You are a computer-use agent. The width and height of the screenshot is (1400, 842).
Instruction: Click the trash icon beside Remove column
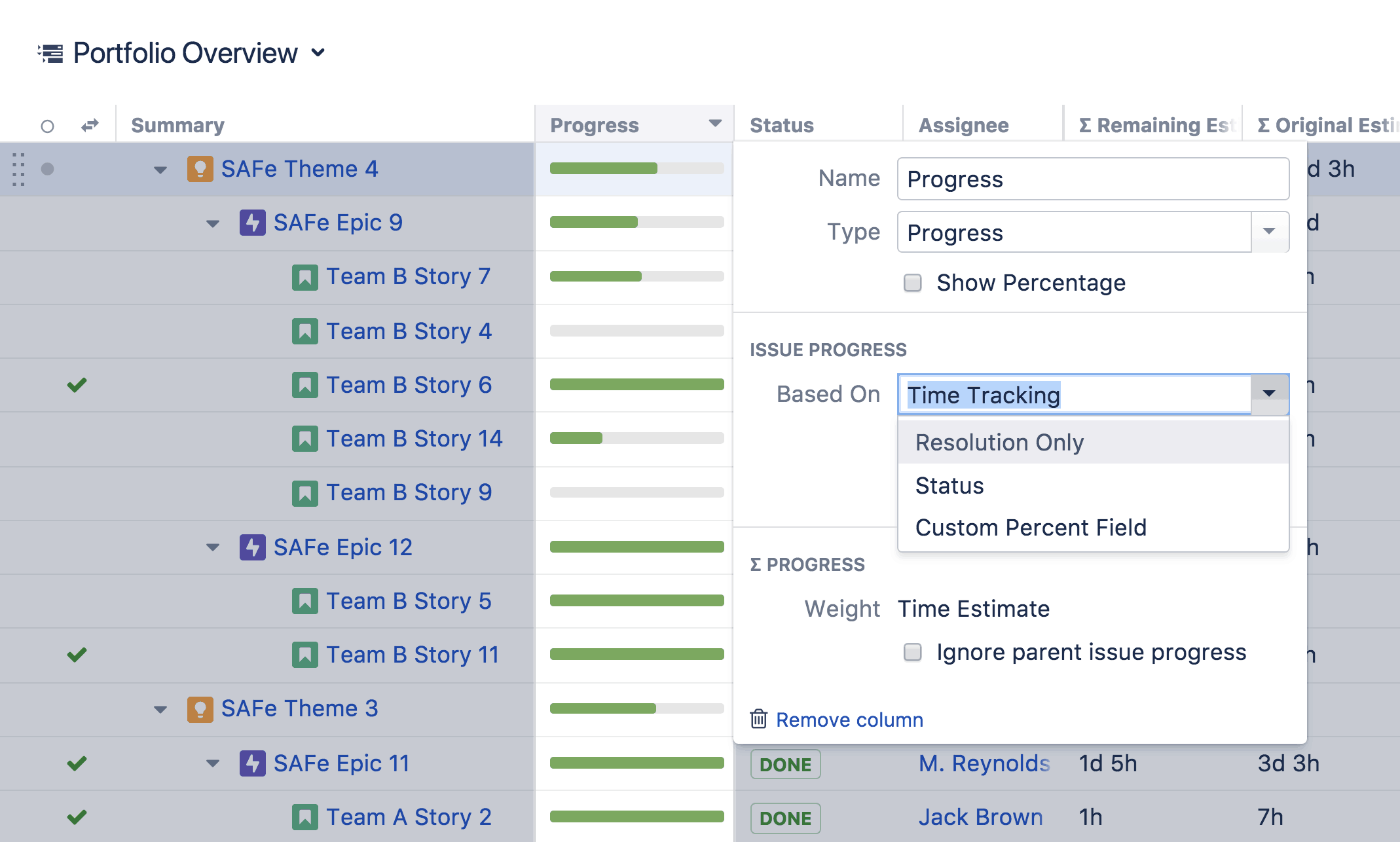click(758, 719)
